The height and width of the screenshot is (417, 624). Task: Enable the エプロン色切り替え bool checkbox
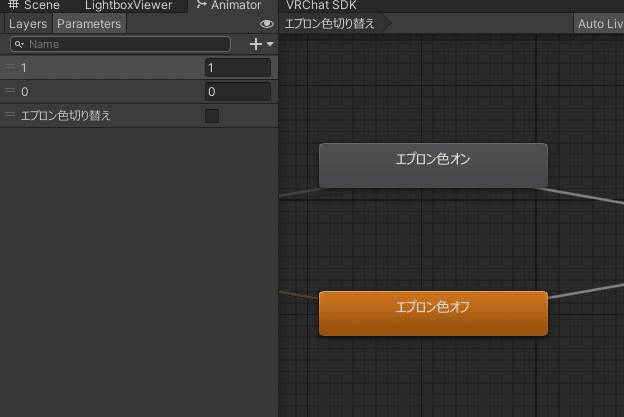pos(212,116)
